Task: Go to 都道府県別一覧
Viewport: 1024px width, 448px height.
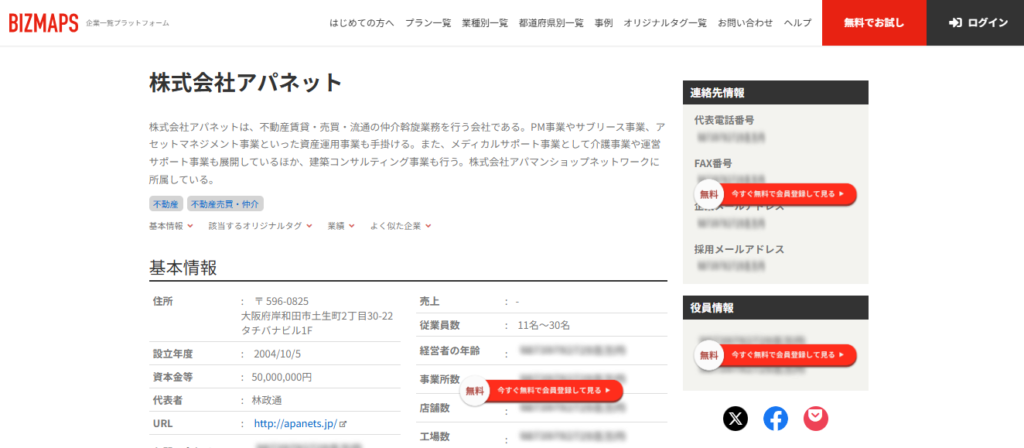Action: pyautogui.click(x=551, y=23)
